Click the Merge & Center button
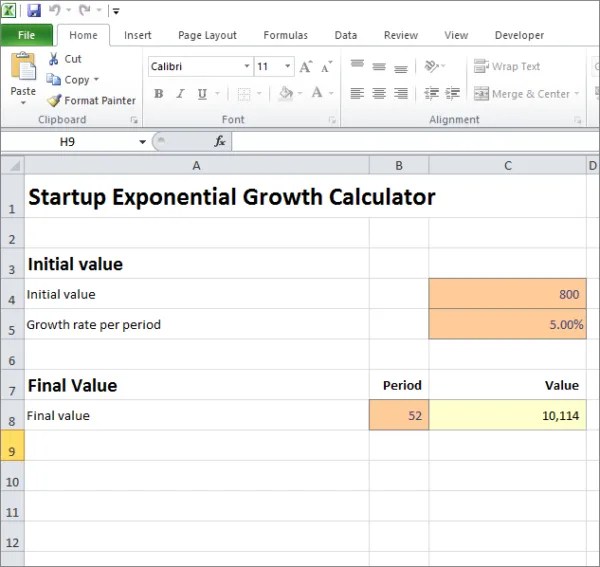 (x=521, y=94)
